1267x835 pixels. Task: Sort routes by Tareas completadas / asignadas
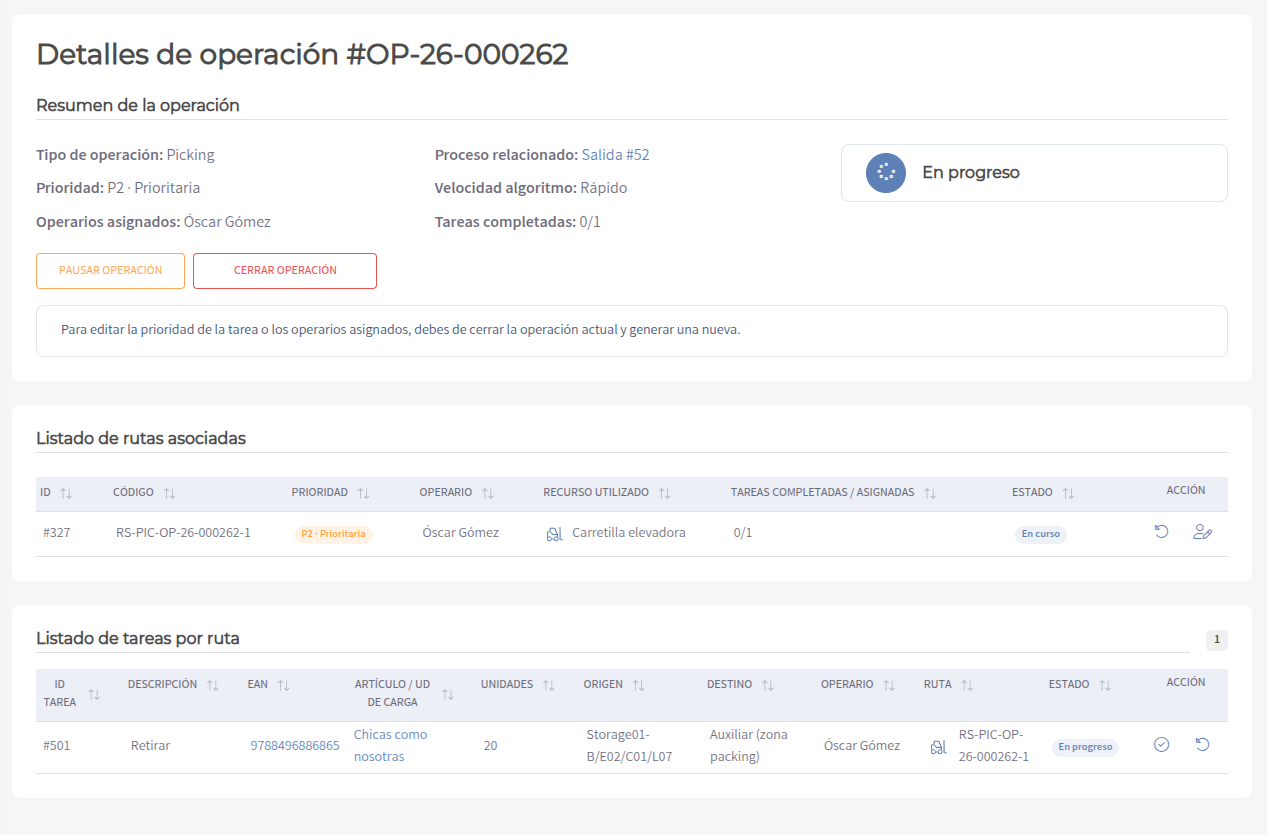tap(930, 493)
